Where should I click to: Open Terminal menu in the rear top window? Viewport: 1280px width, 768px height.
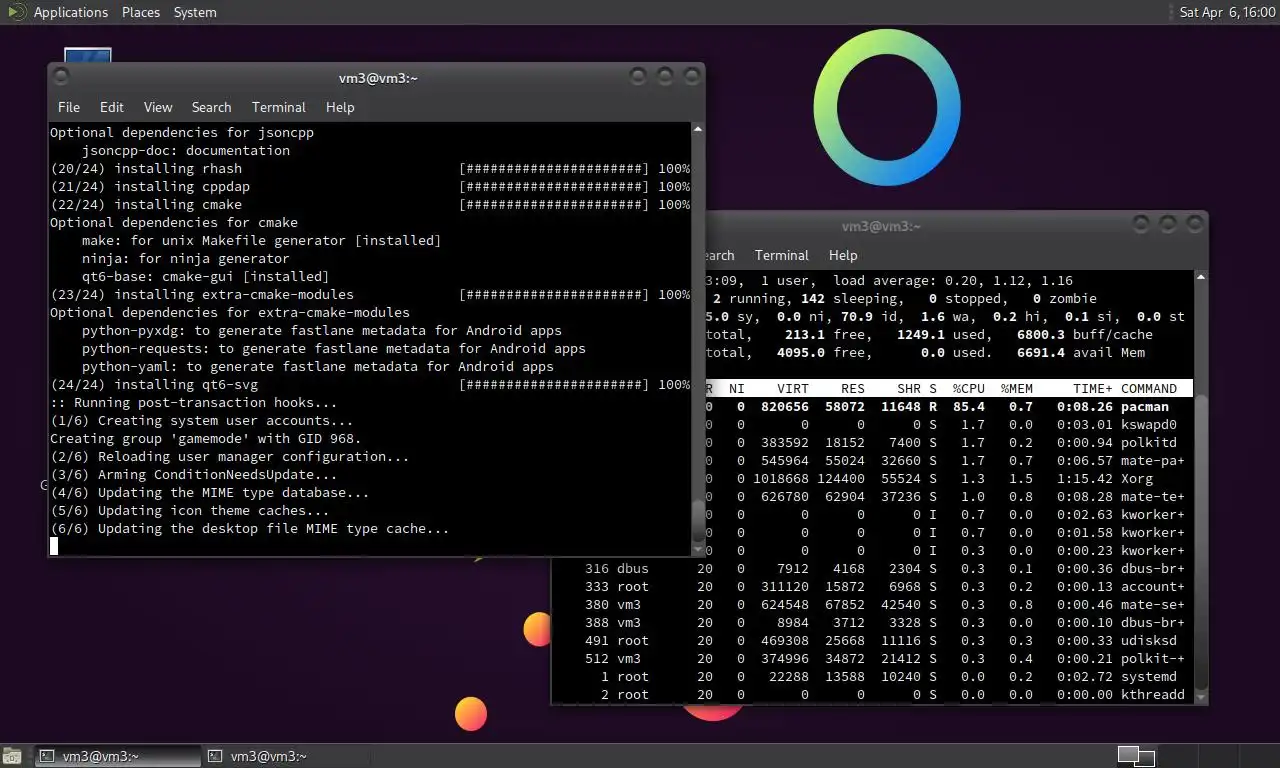782,255
